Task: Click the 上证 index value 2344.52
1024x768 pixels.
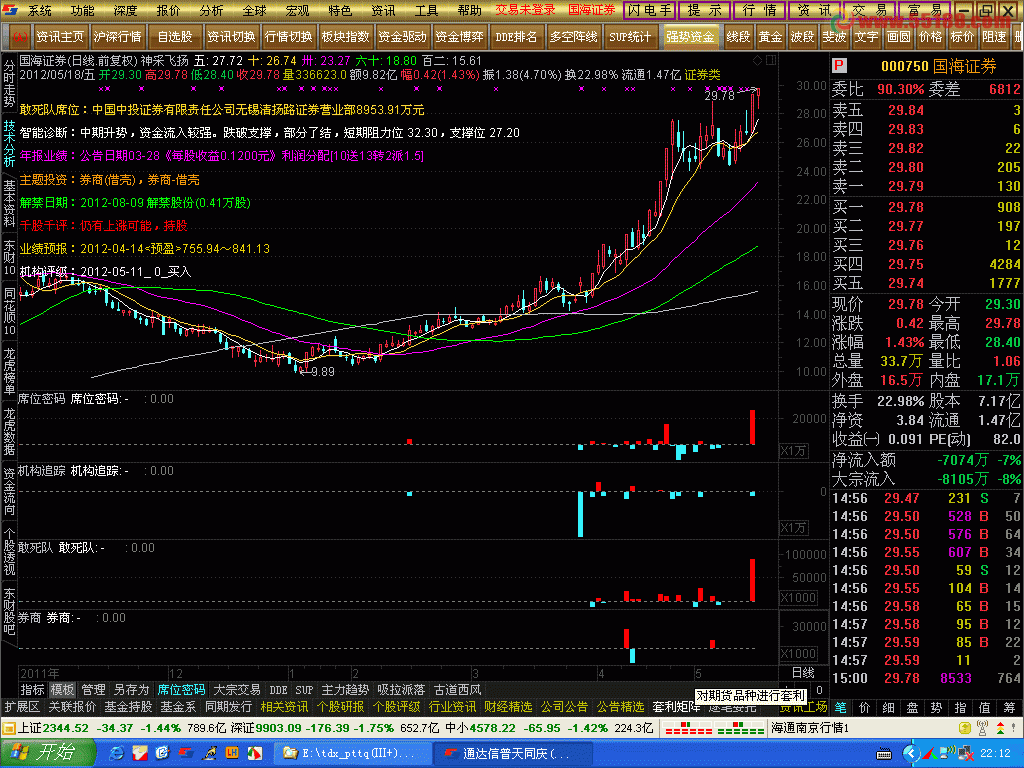Action: pos(67,728)
